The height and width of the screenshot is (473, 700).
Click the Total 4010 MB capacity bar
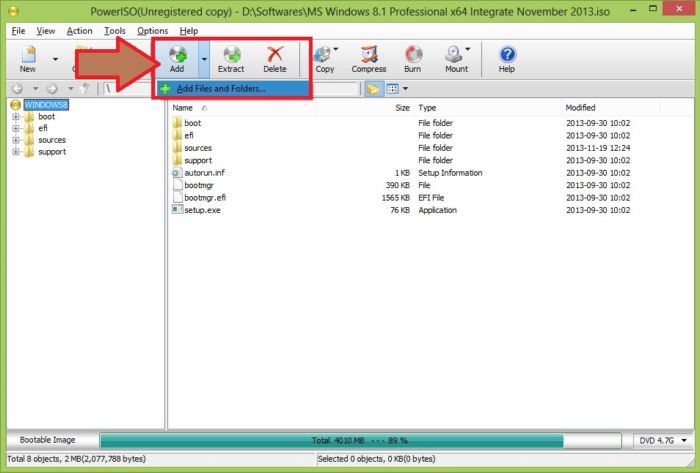[360, 441]
